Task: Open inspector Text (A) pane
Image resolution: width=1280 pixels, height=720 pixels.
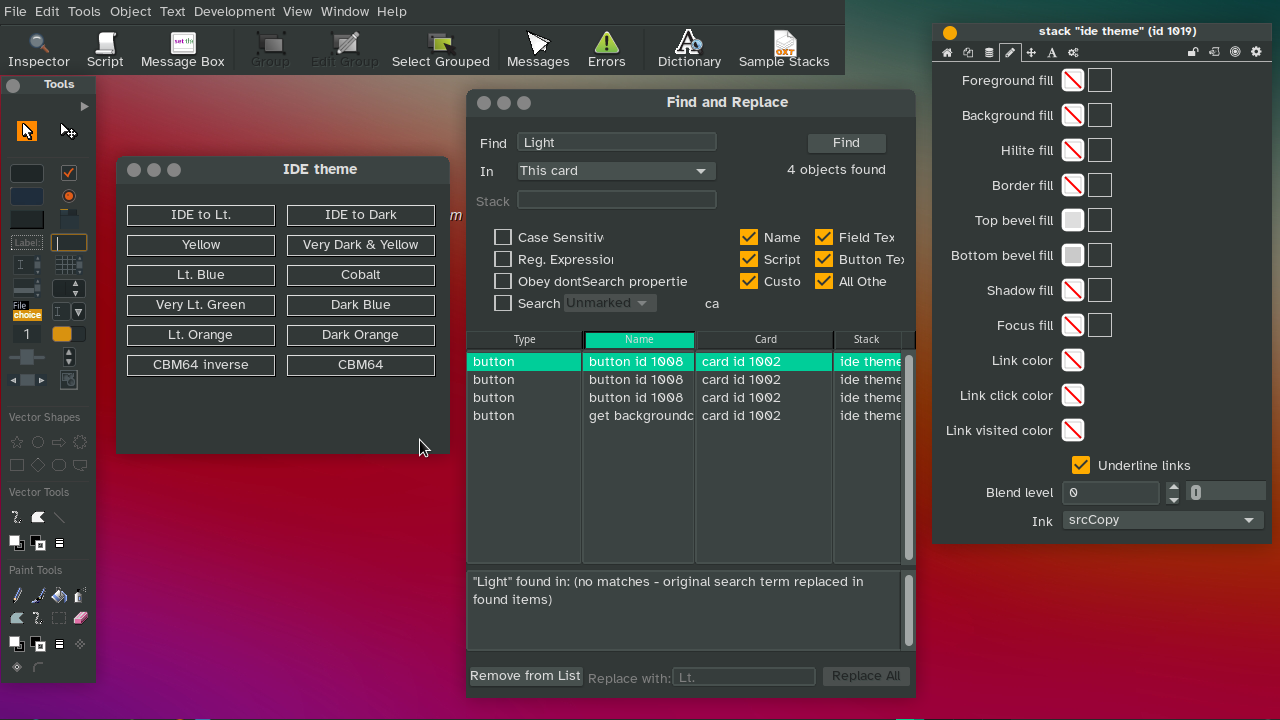Action: click(1052, 52)
